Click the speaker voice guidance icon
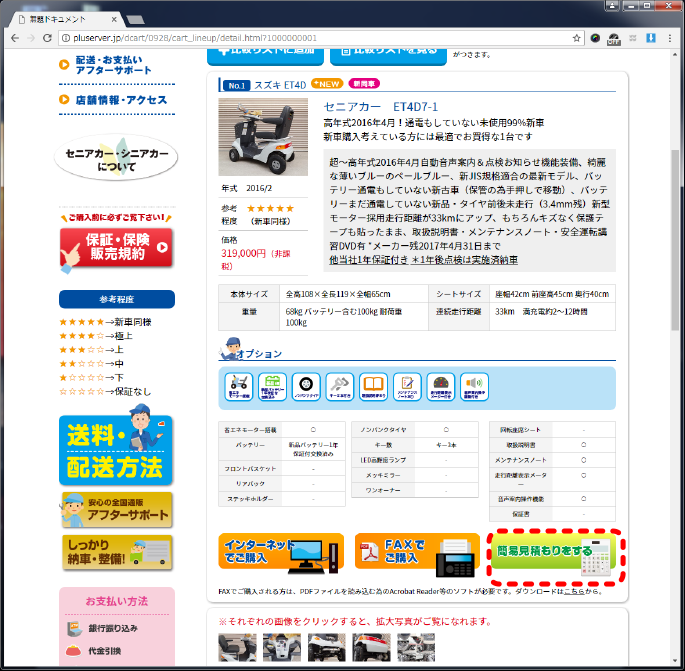 point(474,387)
